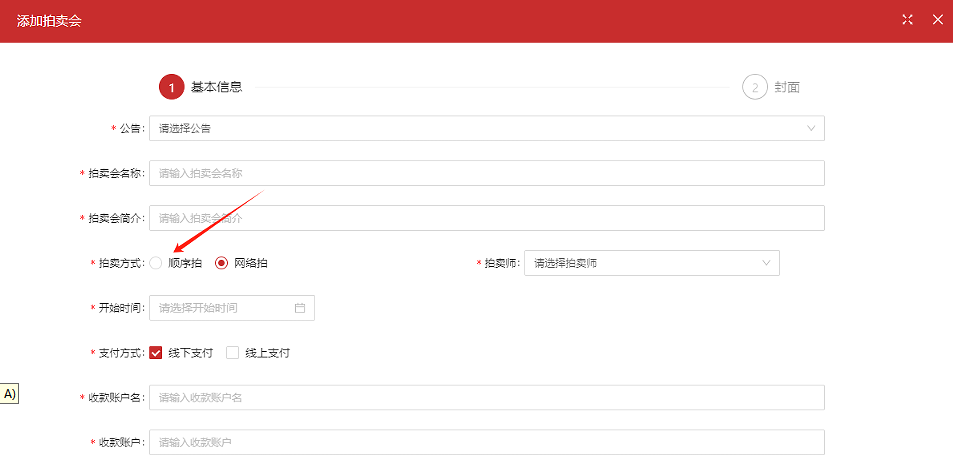Click the fullscreen expand icon in header

tap(907, 19)
